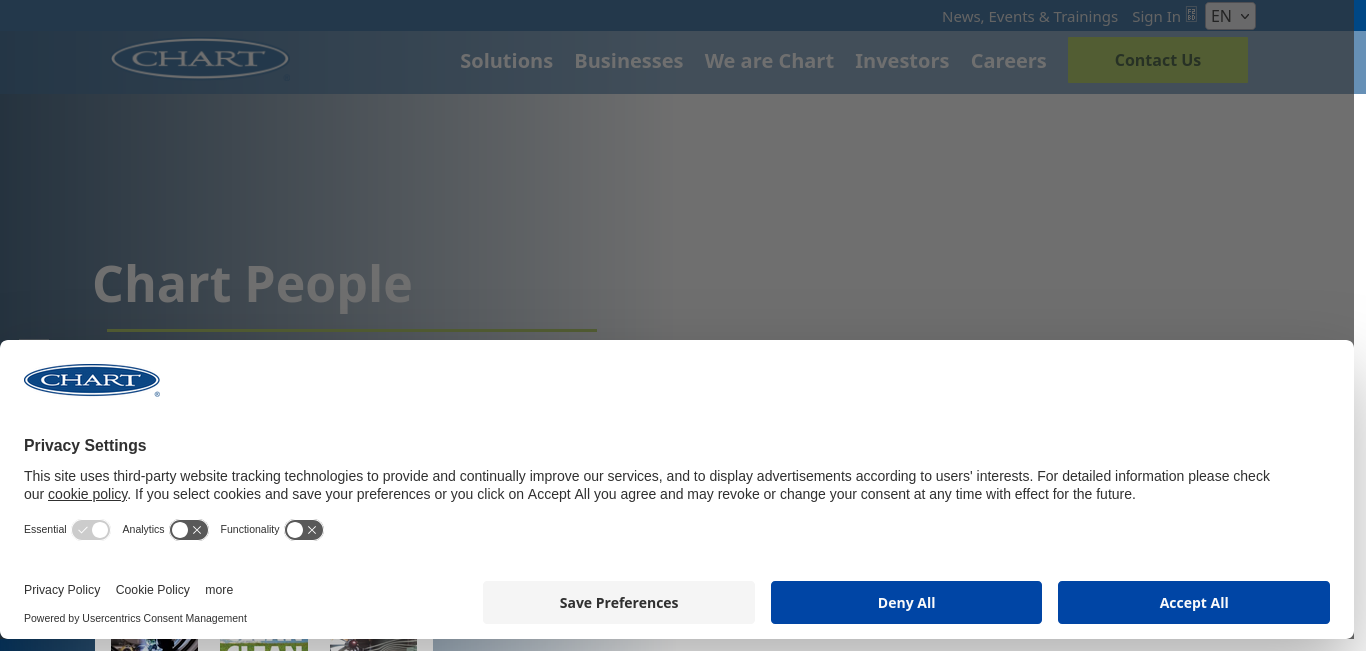Toggle the Essential cookie switch
The image size is (1366, 651).
91,530
